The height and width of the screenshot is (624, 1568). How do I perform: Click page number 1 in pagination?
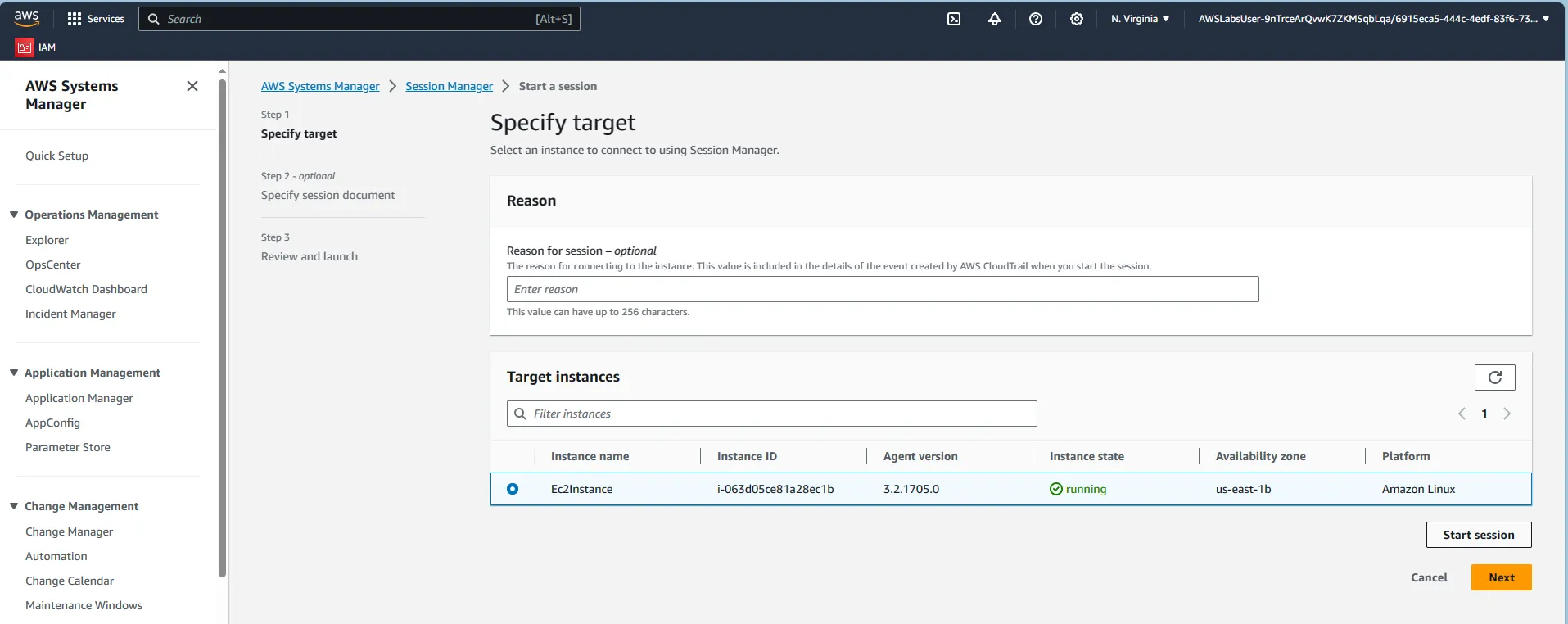[1484, 414]
